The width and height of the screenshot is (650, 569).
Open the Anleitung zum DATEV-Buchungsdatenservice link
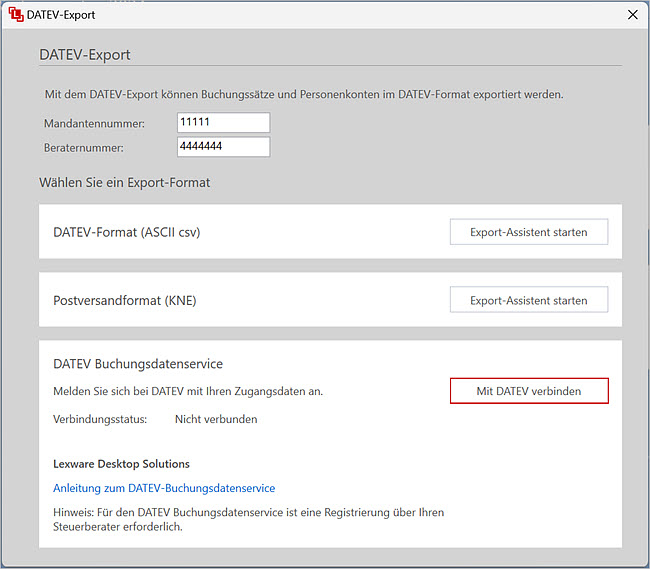click(x=164, y=488)
